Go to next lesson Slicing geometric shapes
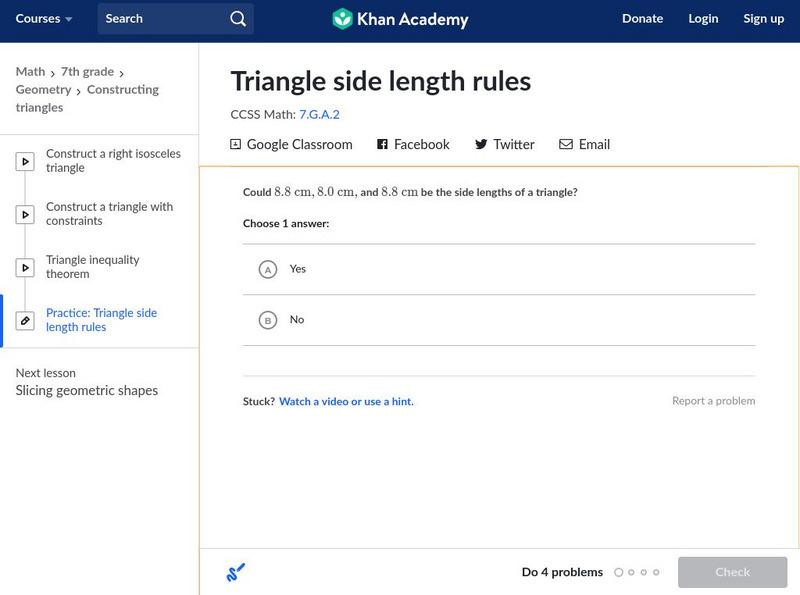This screenshot has height=595, width=800. [86, 390]
